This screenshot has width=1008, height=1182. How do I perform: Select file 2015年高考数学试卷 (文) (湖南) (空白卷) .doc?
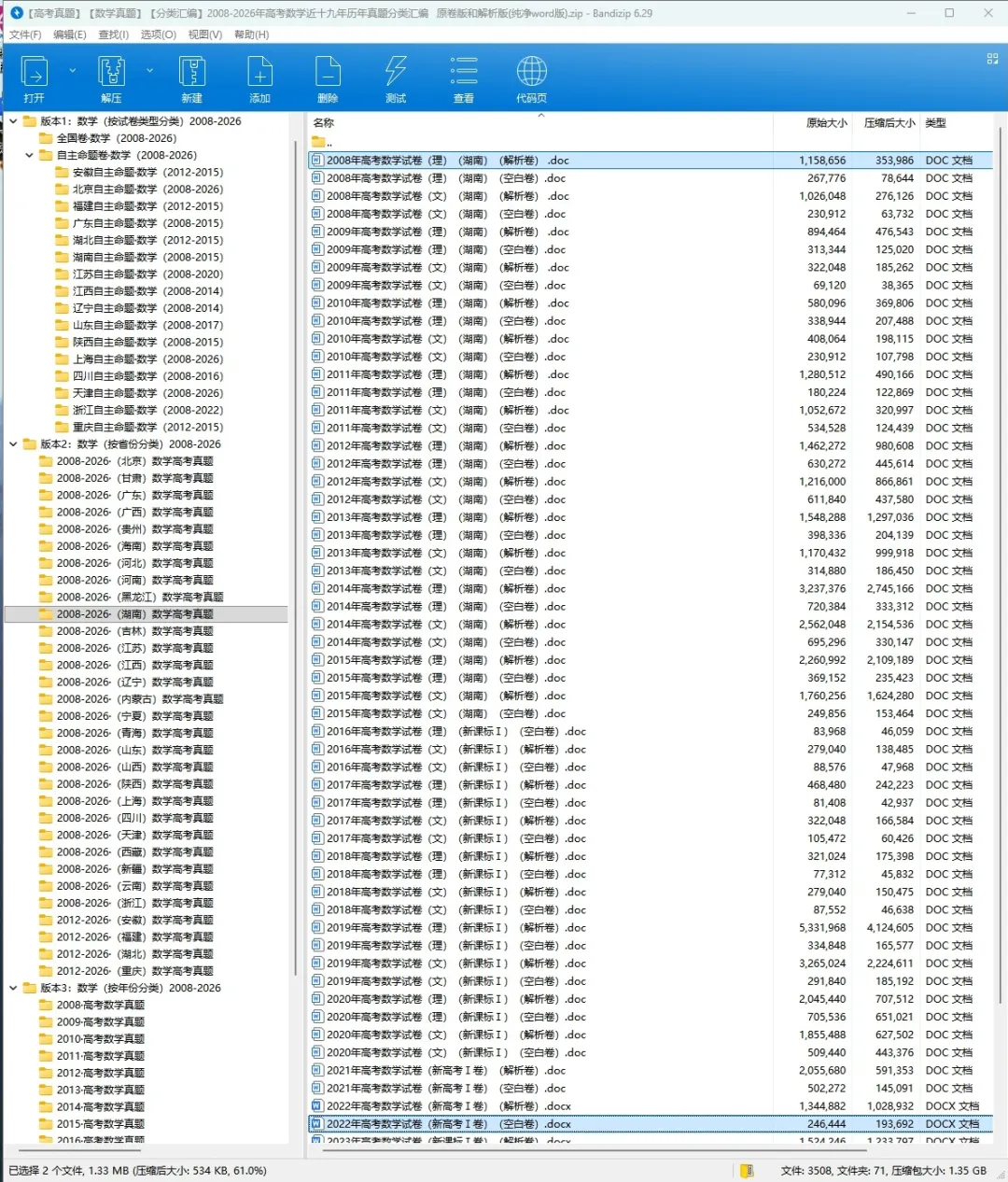pos(650,713)
